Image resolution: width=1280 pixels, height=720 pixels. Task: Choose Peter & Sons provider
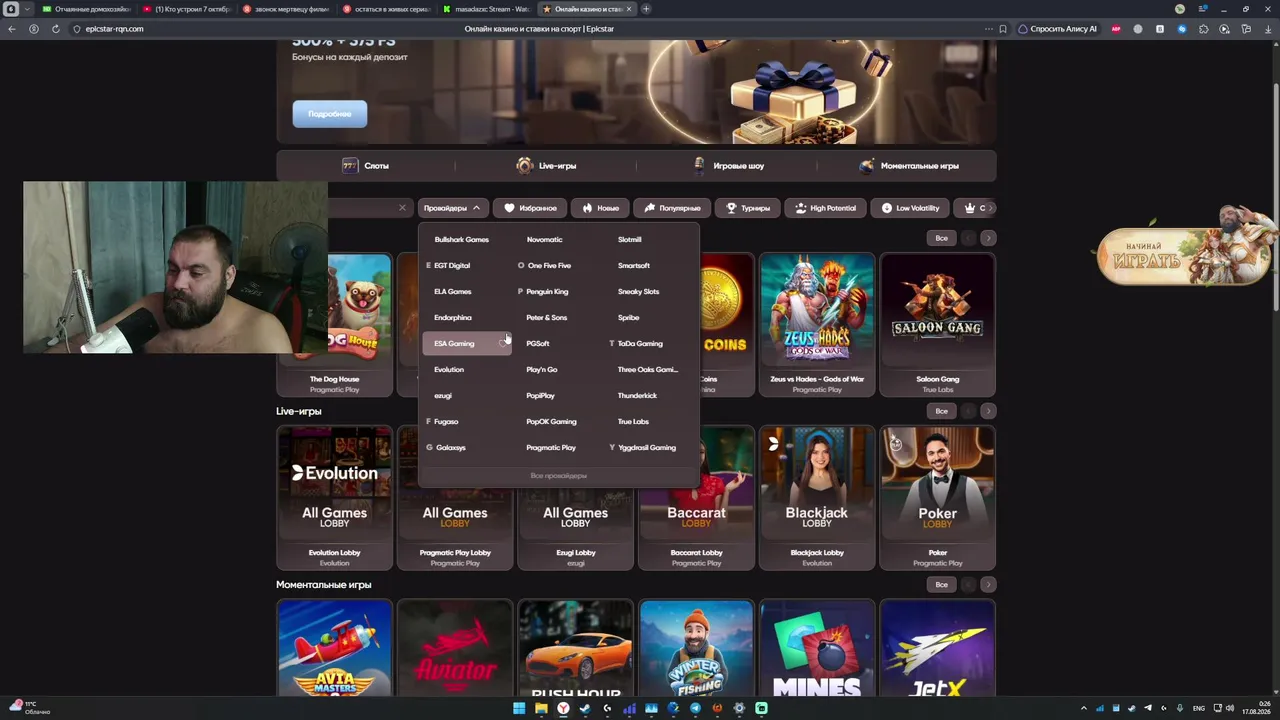point(546,318)
